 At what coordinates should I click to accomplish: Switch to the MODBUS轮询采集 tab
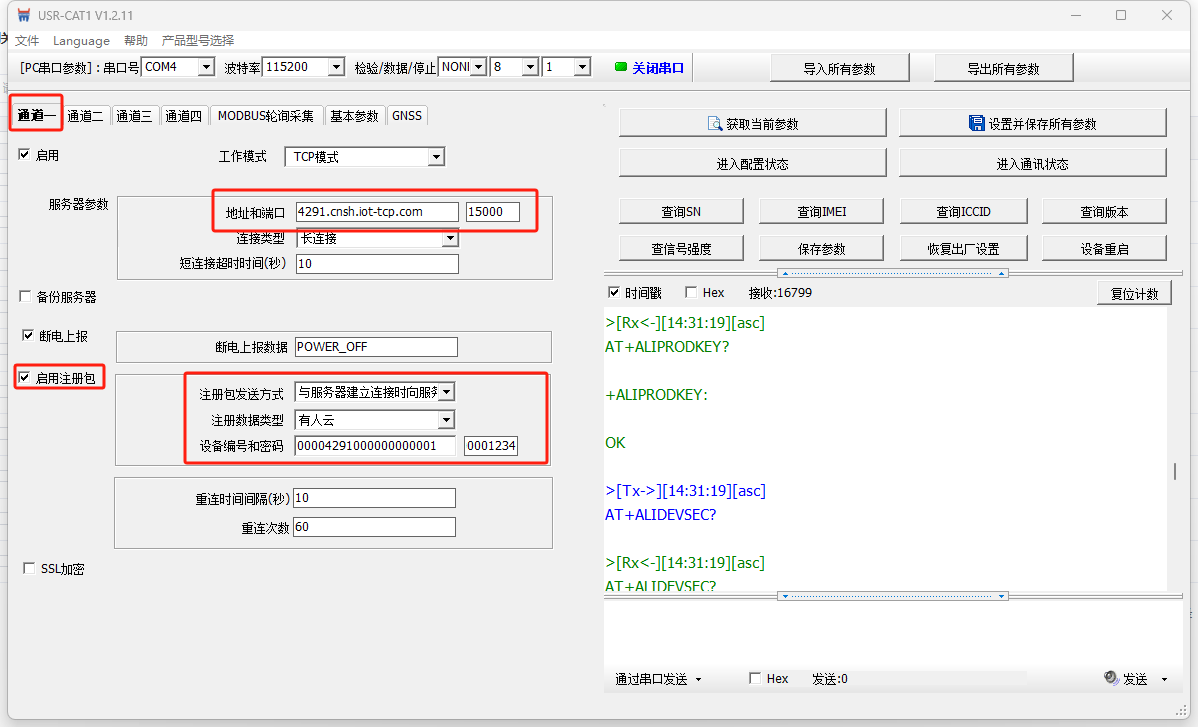[265, 115]
